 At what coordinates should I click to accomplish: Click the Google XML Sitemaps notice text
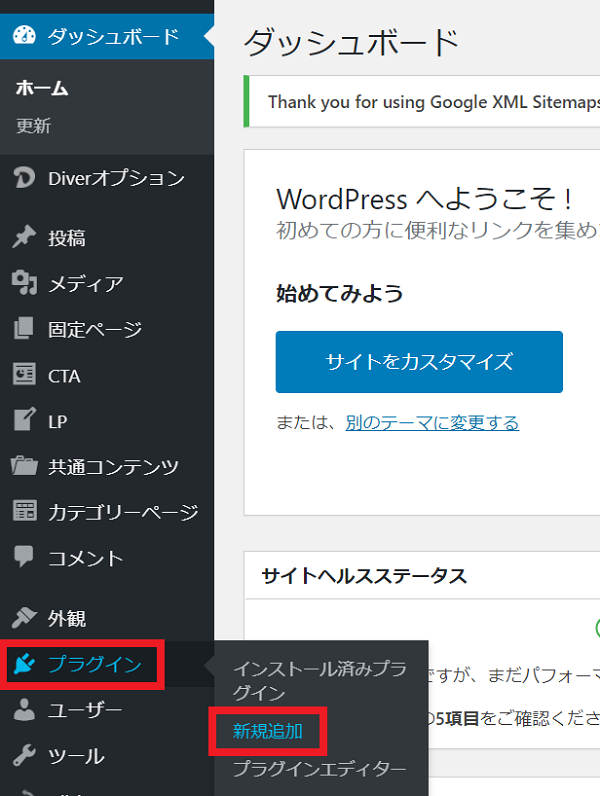click(434, 102)
